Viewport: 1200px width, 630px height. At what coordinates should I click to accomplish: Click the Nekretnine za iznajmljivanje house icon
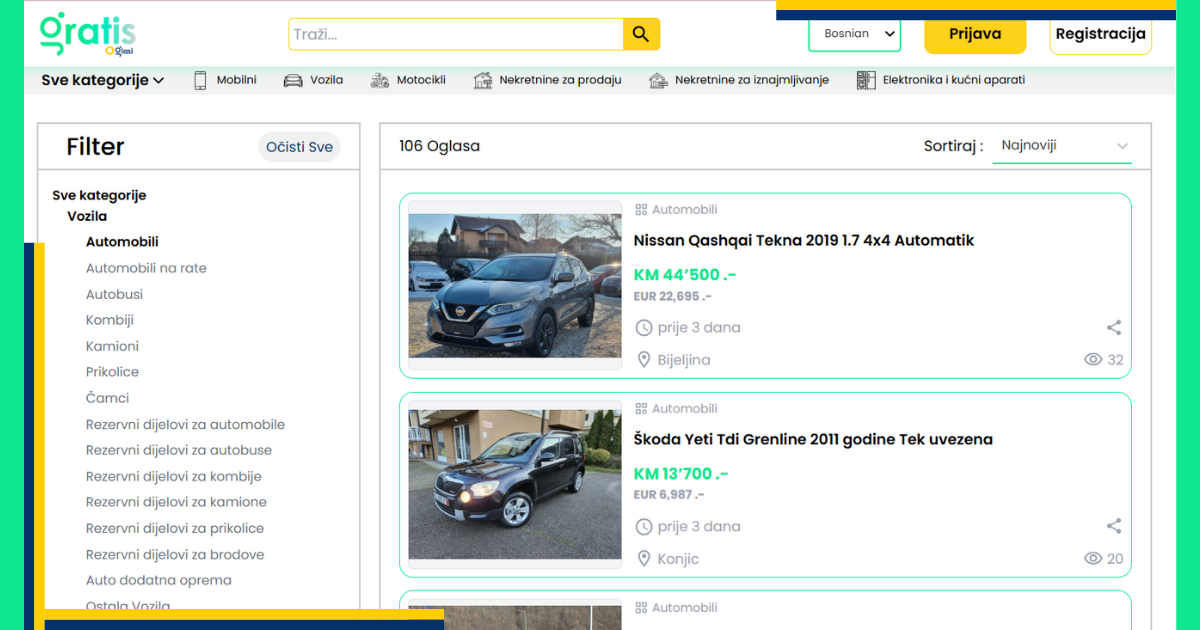pos(658,80)
